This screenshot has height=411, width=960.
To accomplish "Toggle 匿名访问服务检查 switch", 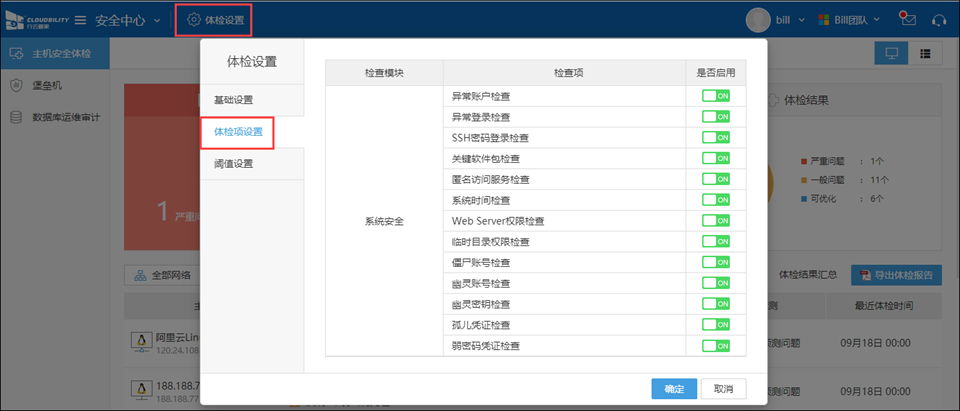I will pos(716,179).
